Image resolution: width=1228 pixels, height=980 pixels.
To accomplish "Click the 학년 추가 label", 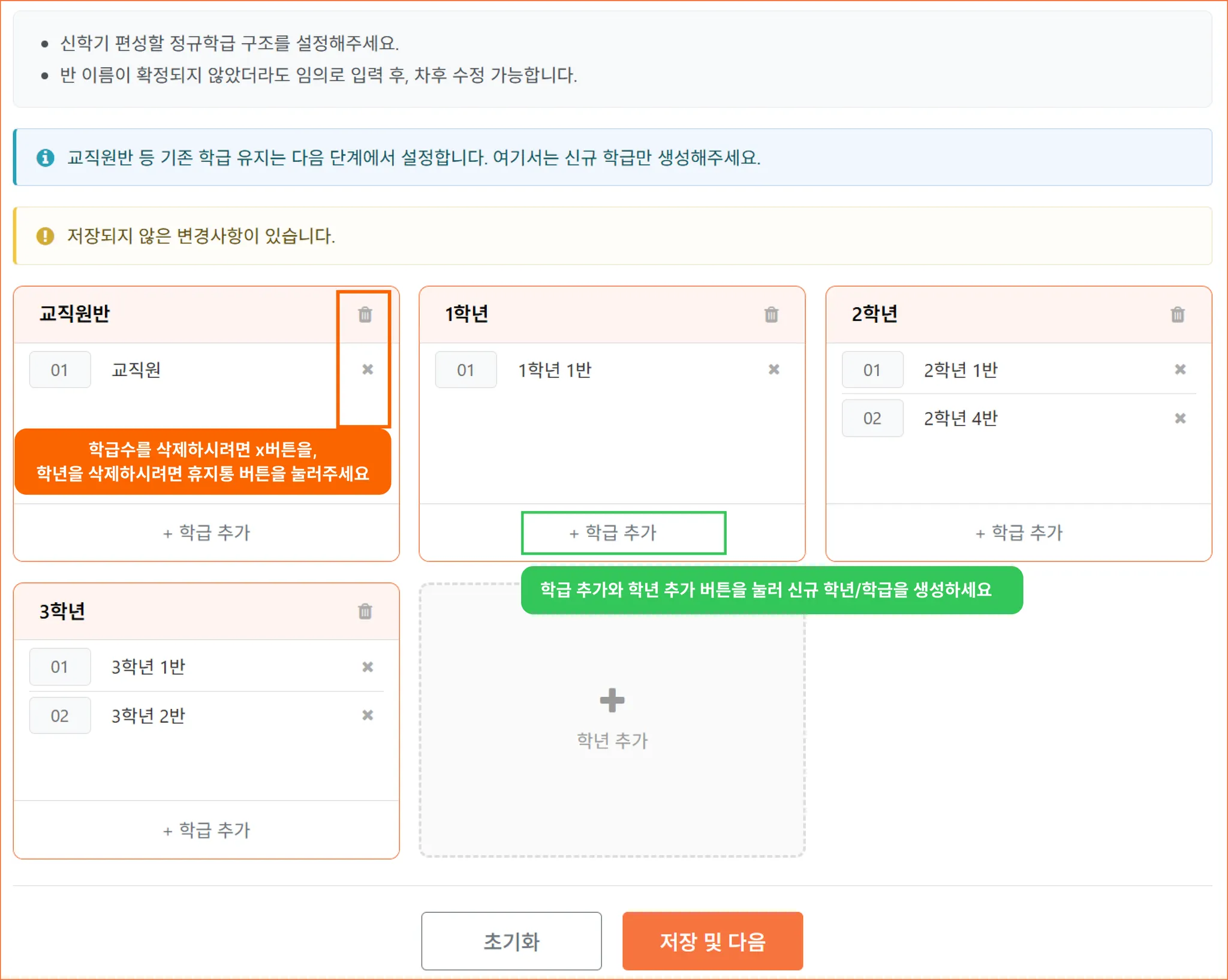I will pyautogui.click(x=612, y=741).
